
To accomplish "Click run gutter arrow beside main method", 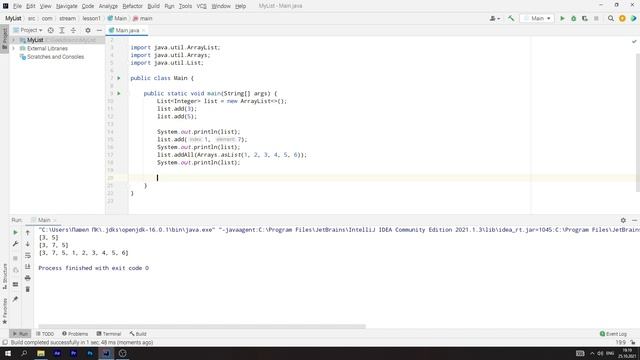I will tap(119, 93).
